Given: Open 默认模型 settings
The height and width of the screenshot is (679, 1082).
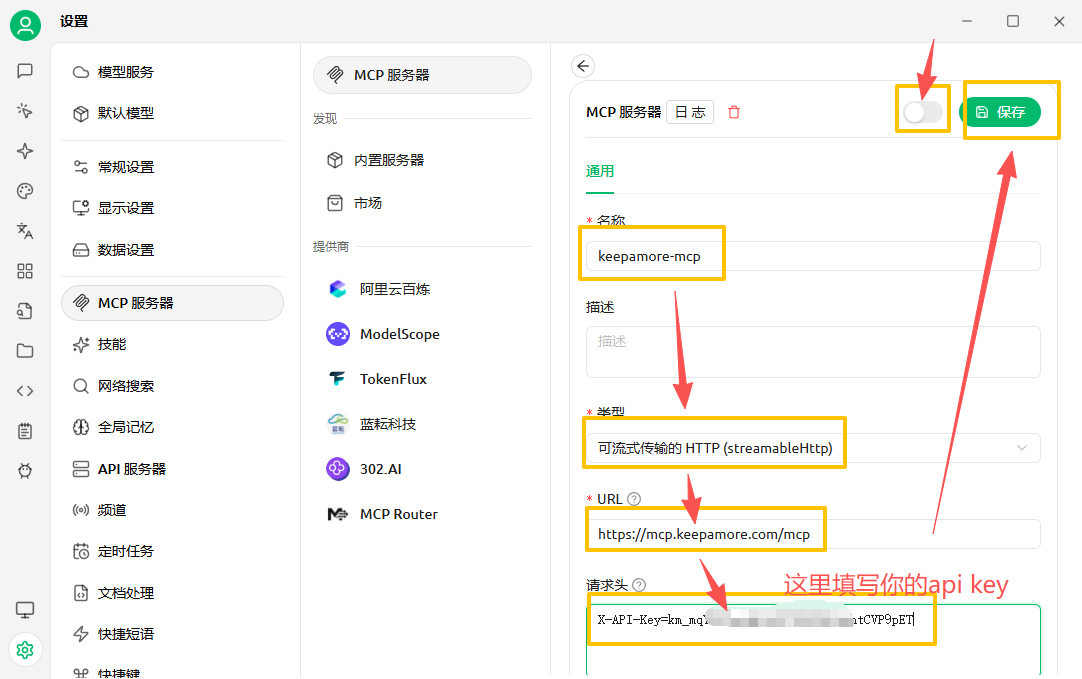Looking at the screenshot, I should click(173, 113).
